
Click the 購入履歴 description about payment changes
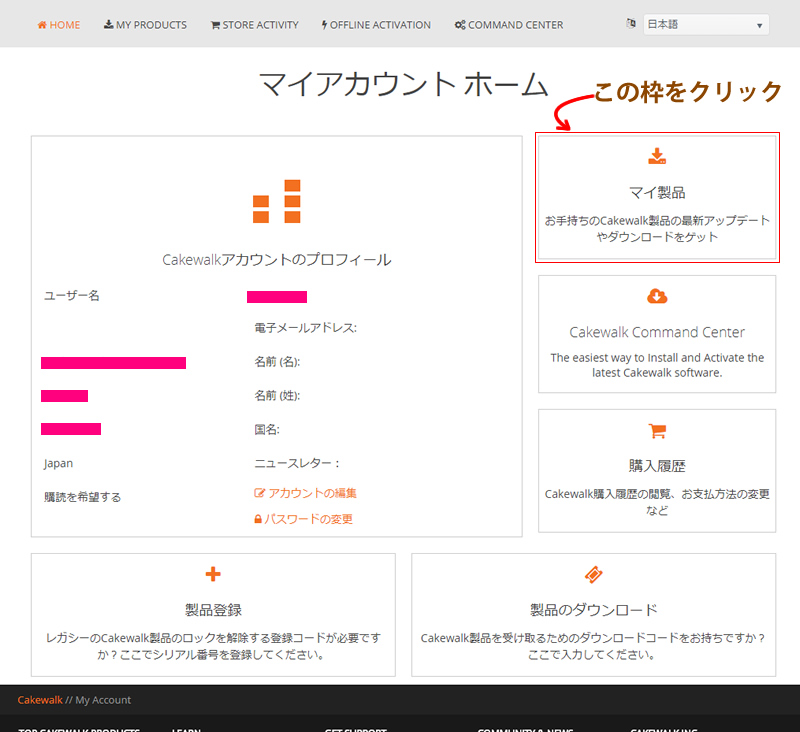pyautogui.click(x=657, y=502)
